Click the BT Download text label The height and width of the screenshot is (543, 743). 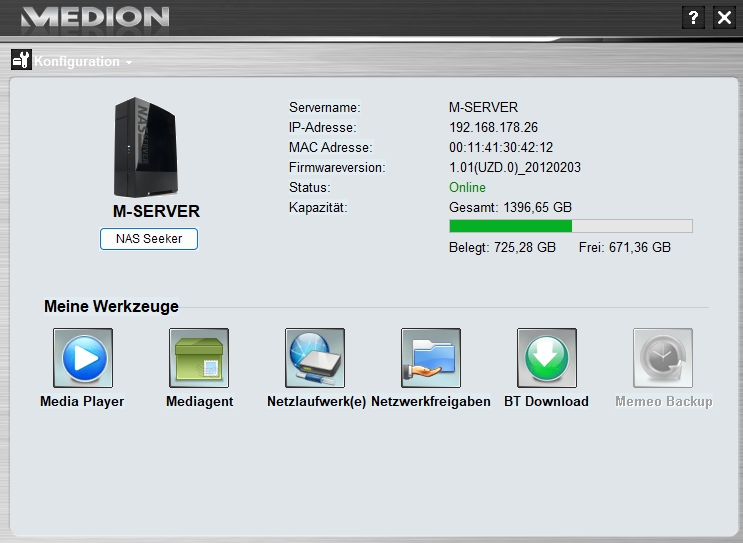(546, 402)
